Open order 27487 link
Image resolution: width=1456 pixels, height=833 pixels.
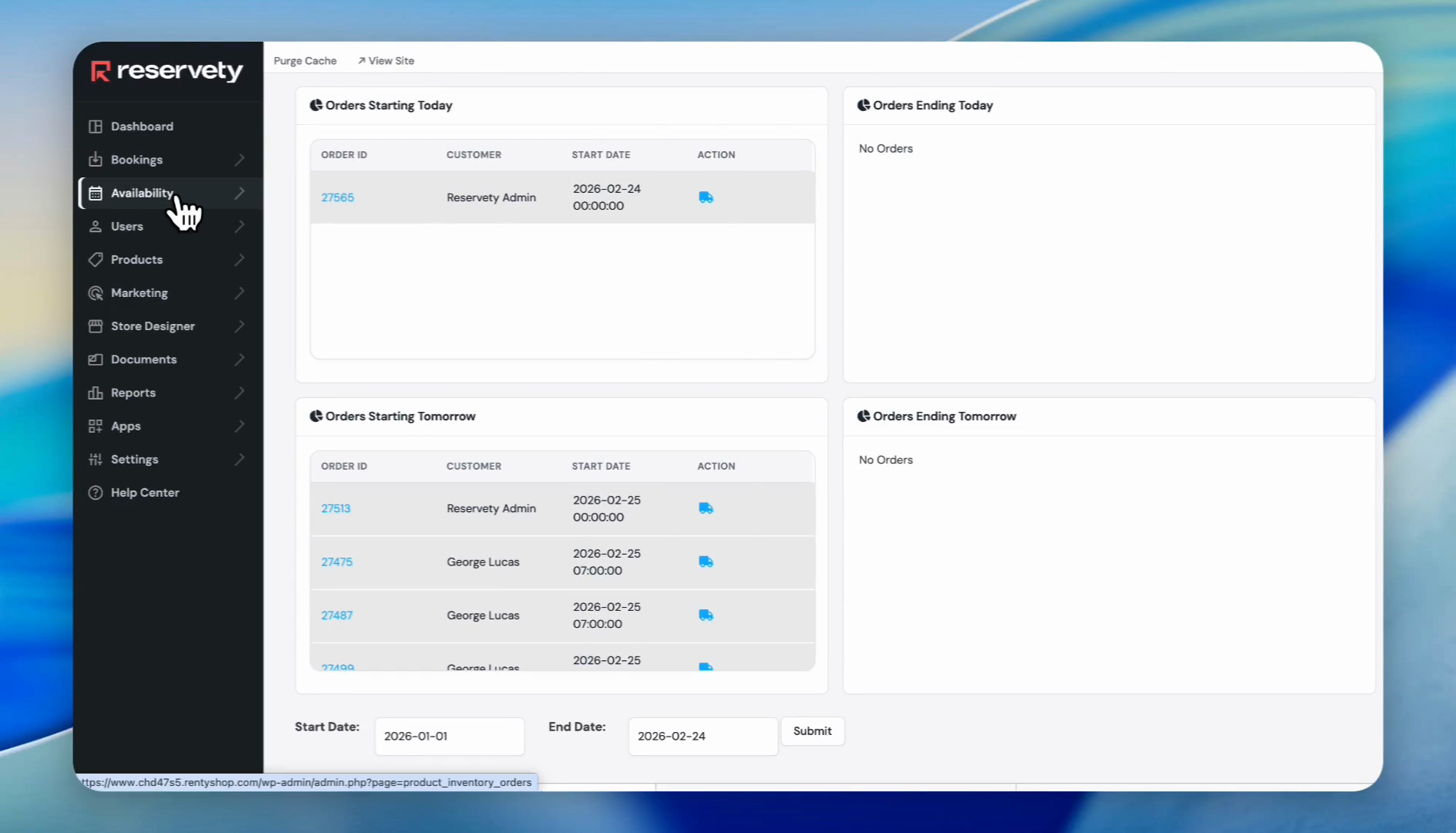point(337,615)
